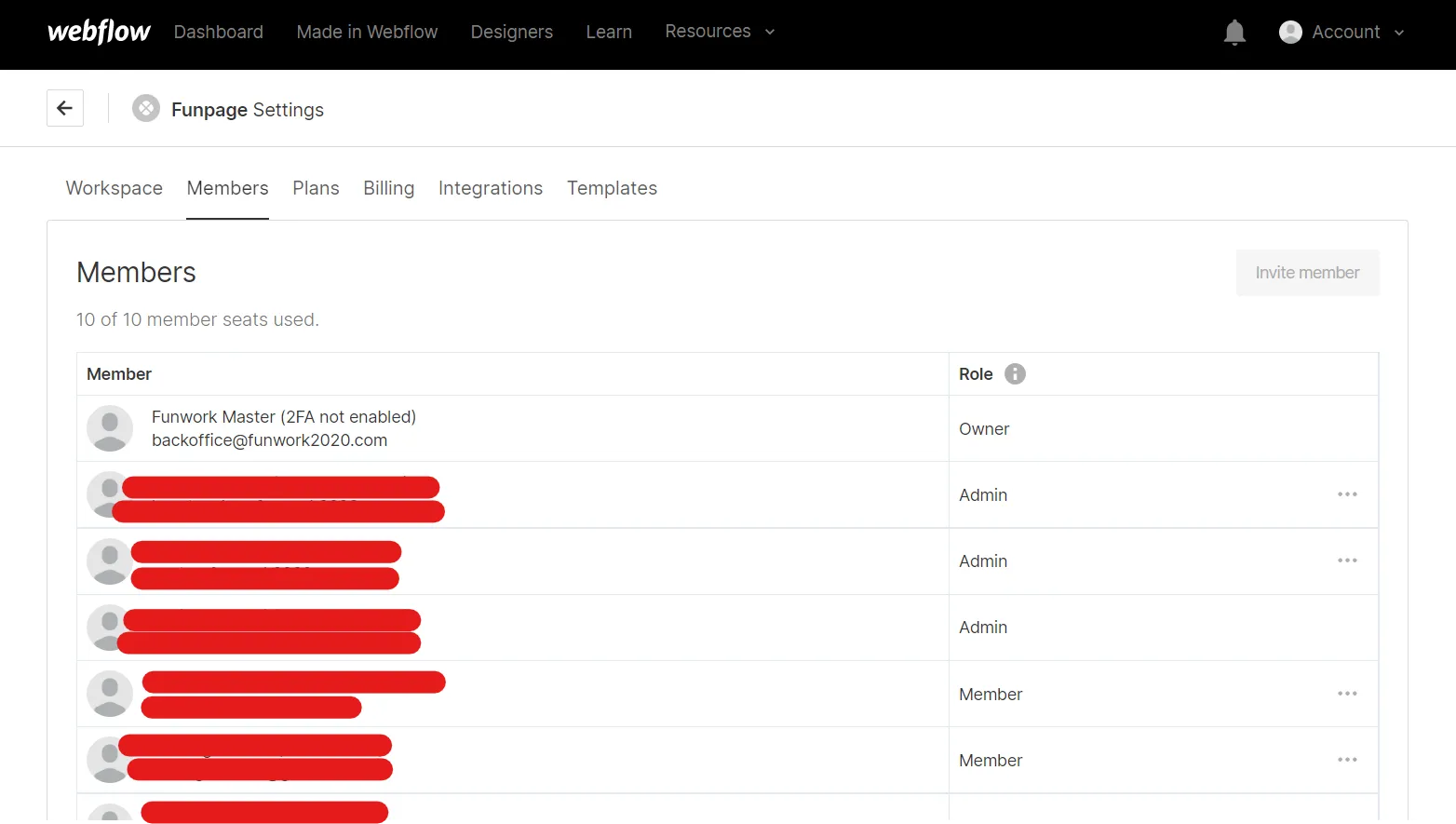Click the Dashboard link

point(218,32)
